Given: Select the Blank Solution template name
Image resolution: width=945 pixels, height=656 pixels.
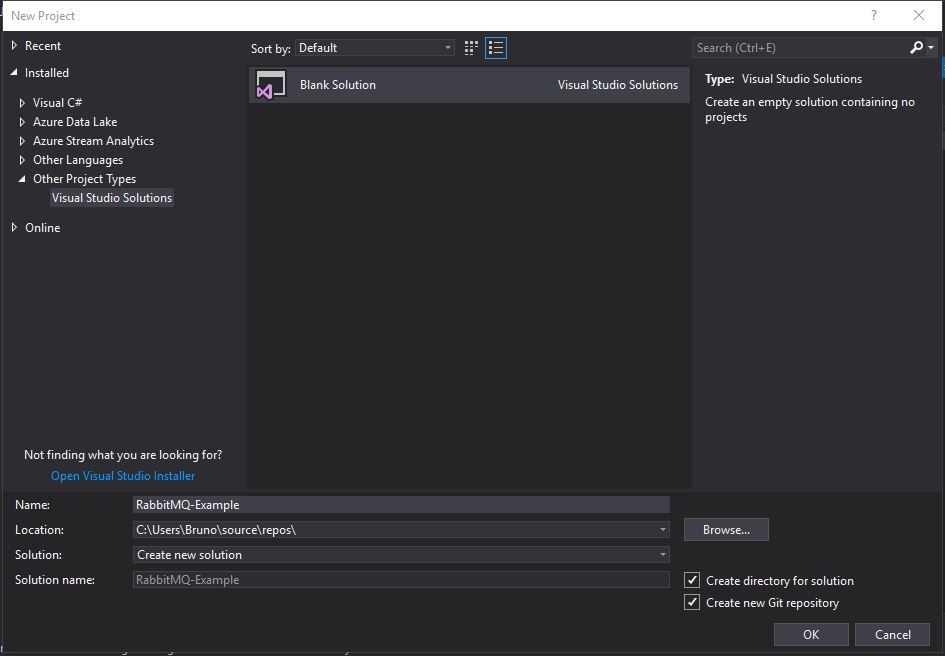Looking at the screenshot, I should (338, 85).
